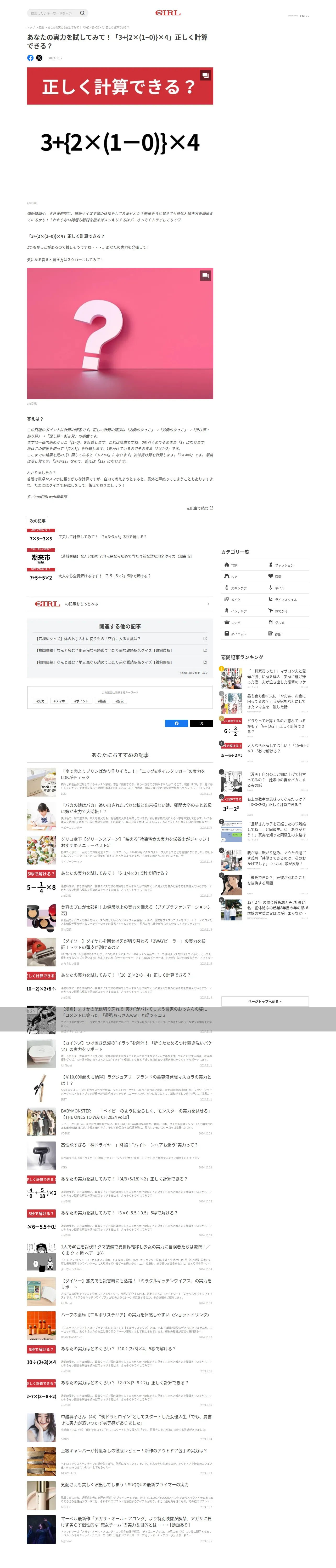This screenshot has height=1568, width=336.
Task: Click 恋愛 breadcrumb link
Action: (x=41, y=27)
